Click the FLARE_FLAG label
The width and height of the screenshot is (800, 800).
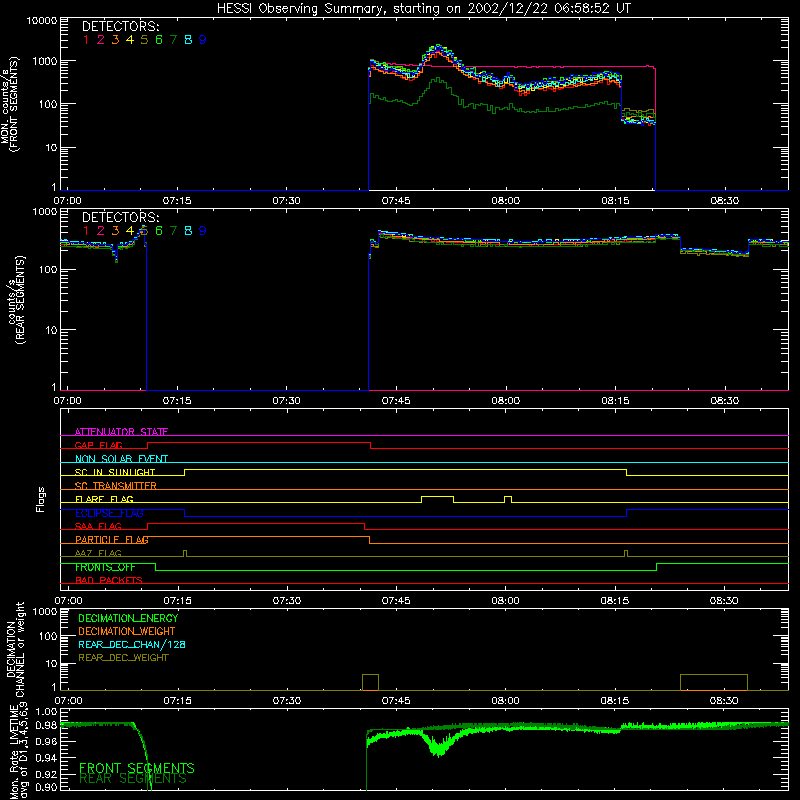click(104, 499)
